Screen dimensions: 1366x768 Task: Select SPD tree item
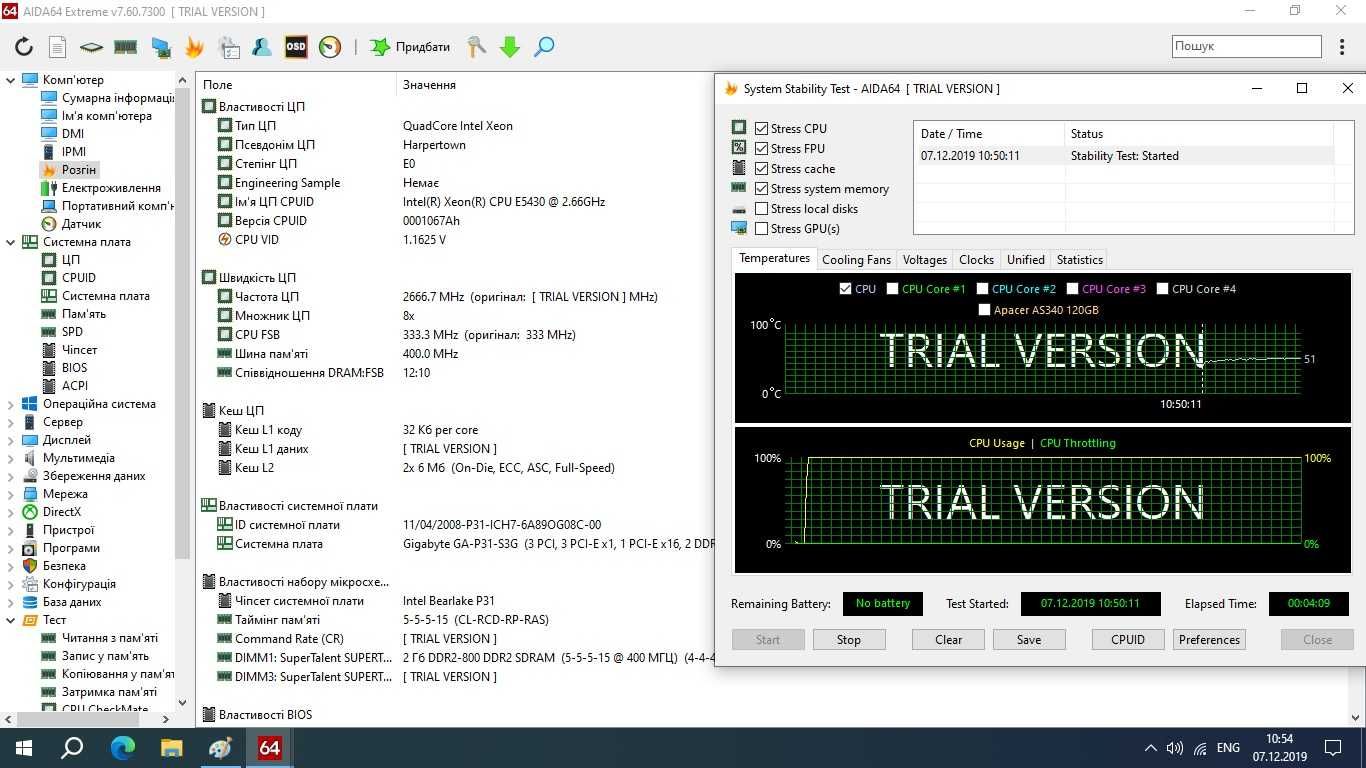(x=72, y=332)
